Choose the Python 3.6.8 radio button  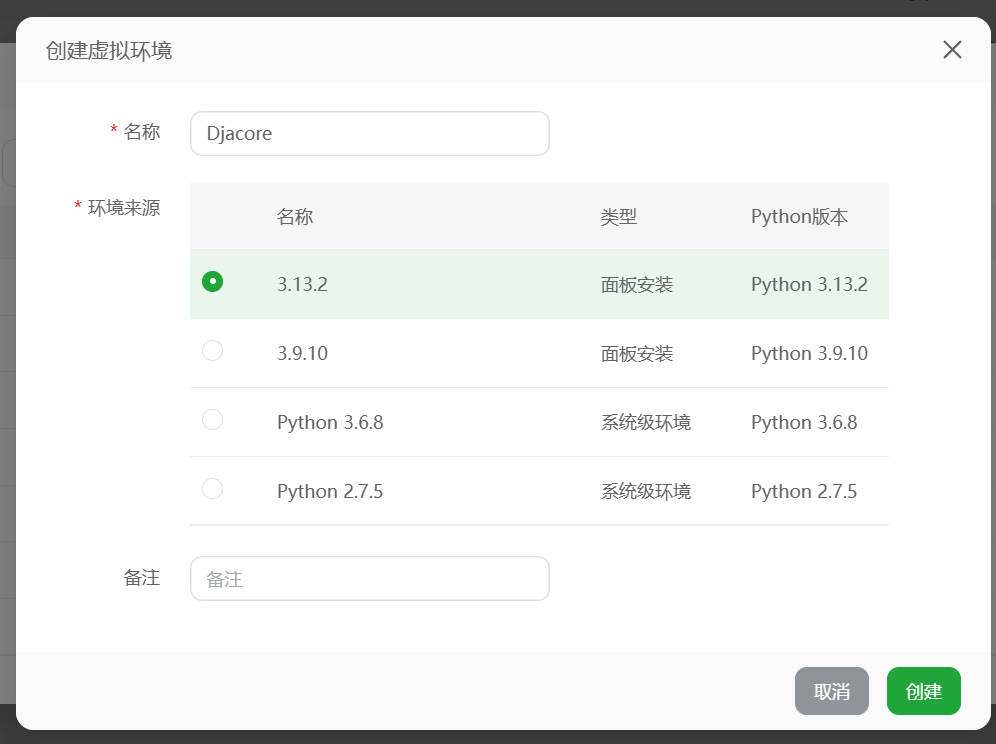[x=212, y=420]
